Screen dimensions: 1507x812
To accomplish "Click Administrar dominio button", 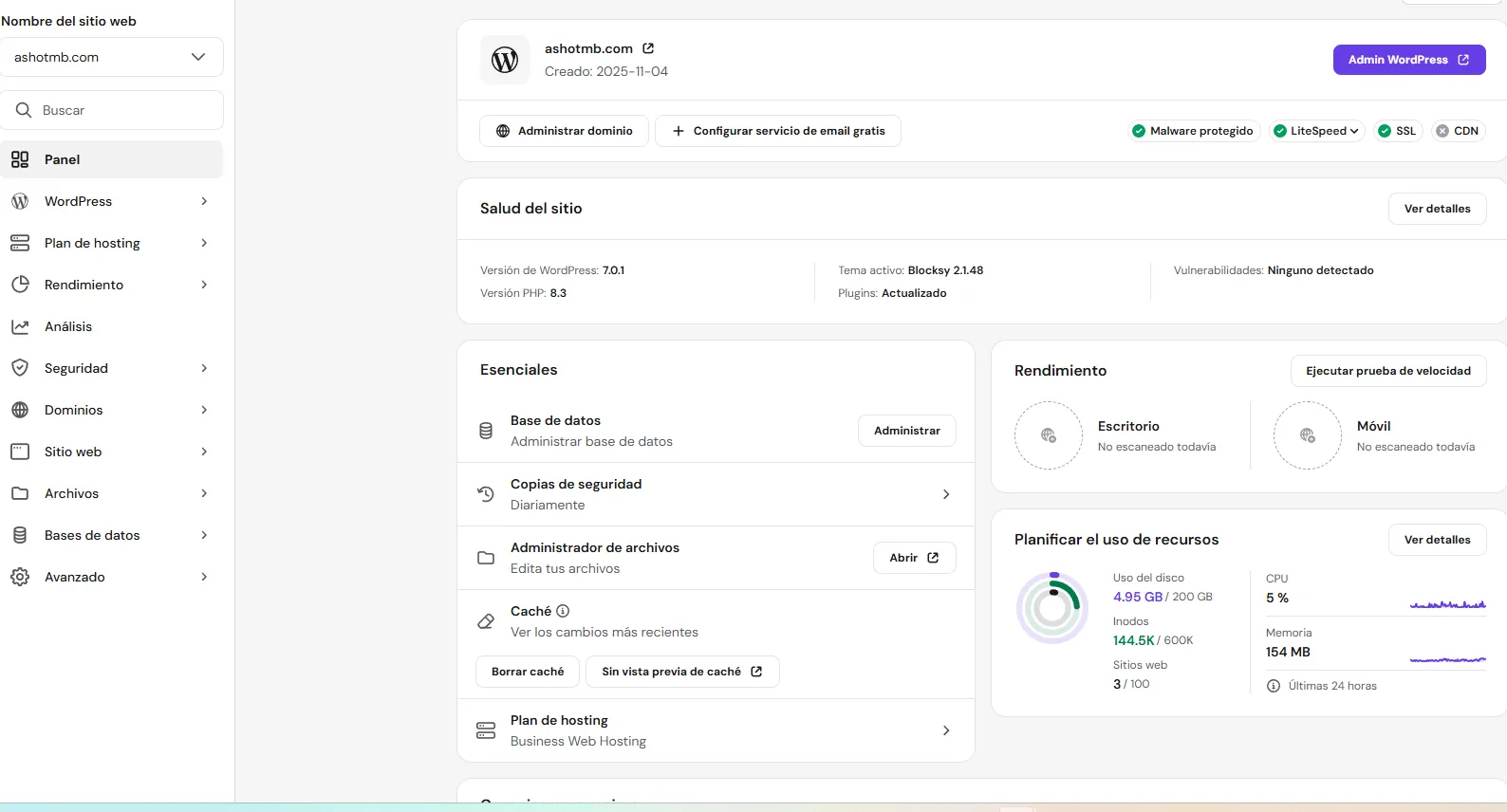I will pyautogui.click(x=564, y=131).
